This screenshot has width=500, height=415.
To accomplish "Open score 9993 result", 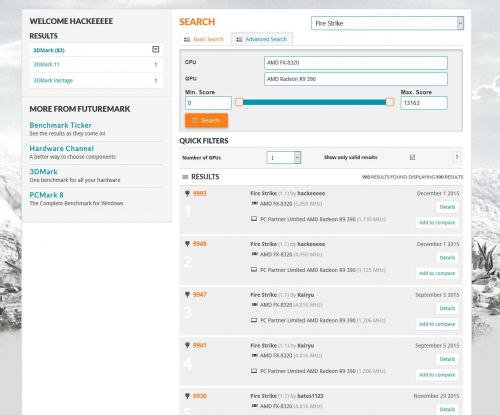I will 200,193.
